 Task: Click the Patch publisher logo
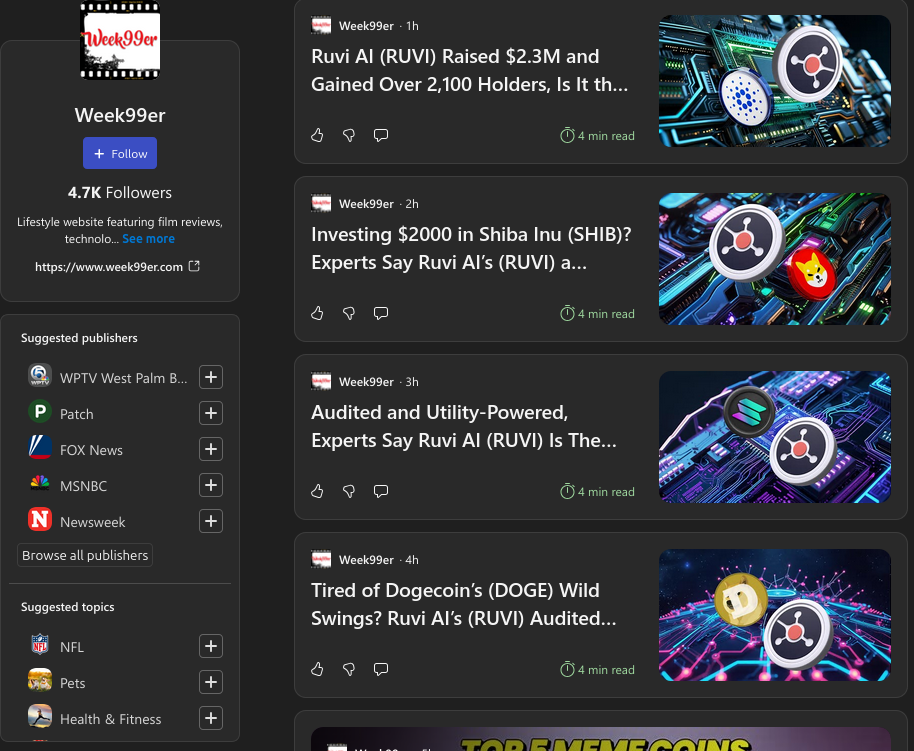tap(40, 412)
